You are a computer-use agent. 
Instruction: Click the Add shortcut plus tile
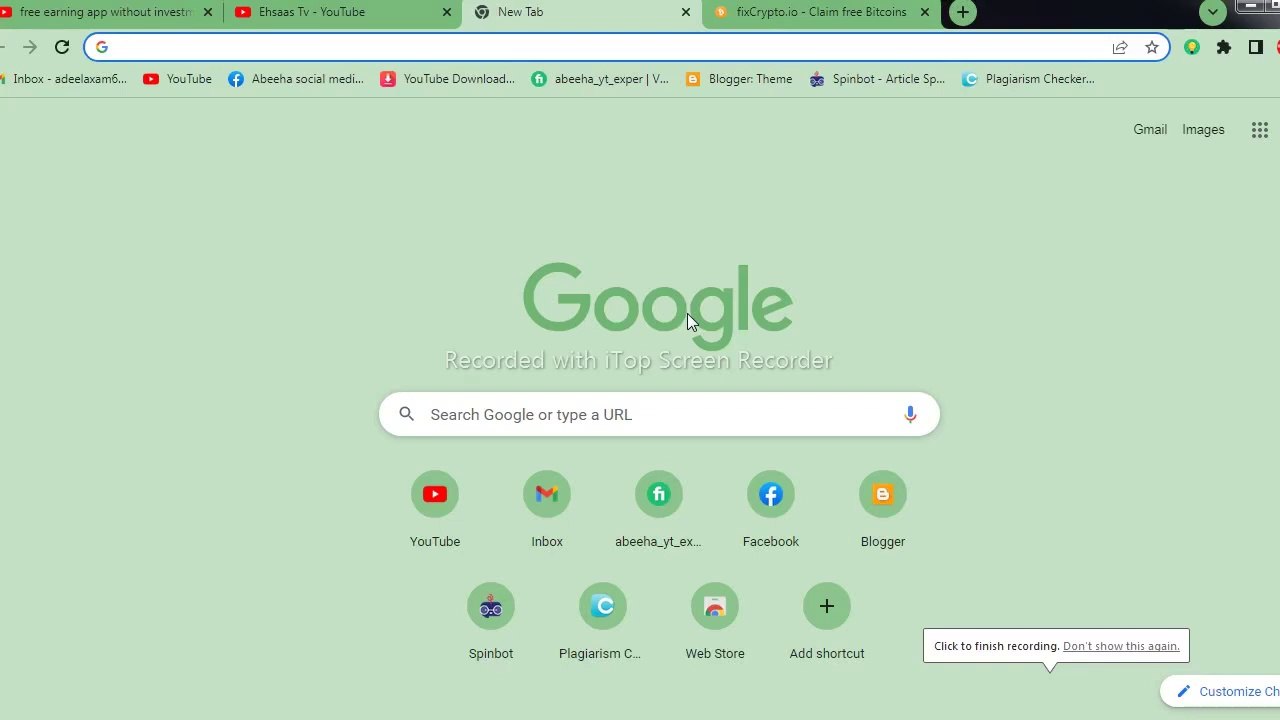click(827, 622)
